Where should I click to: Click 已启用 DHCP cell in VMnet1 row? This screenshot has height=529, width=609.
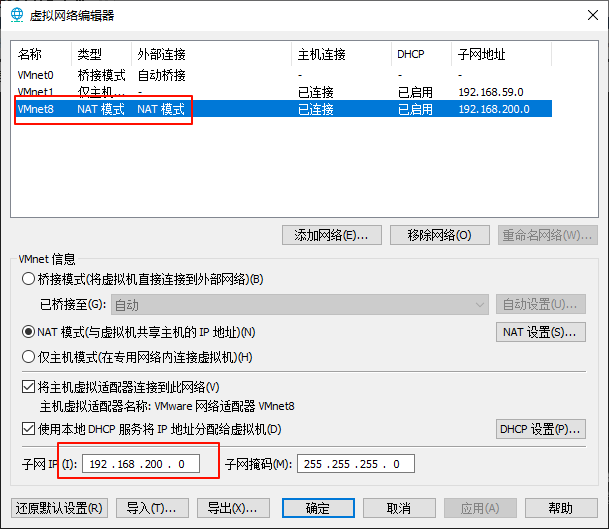coord(415,92)
